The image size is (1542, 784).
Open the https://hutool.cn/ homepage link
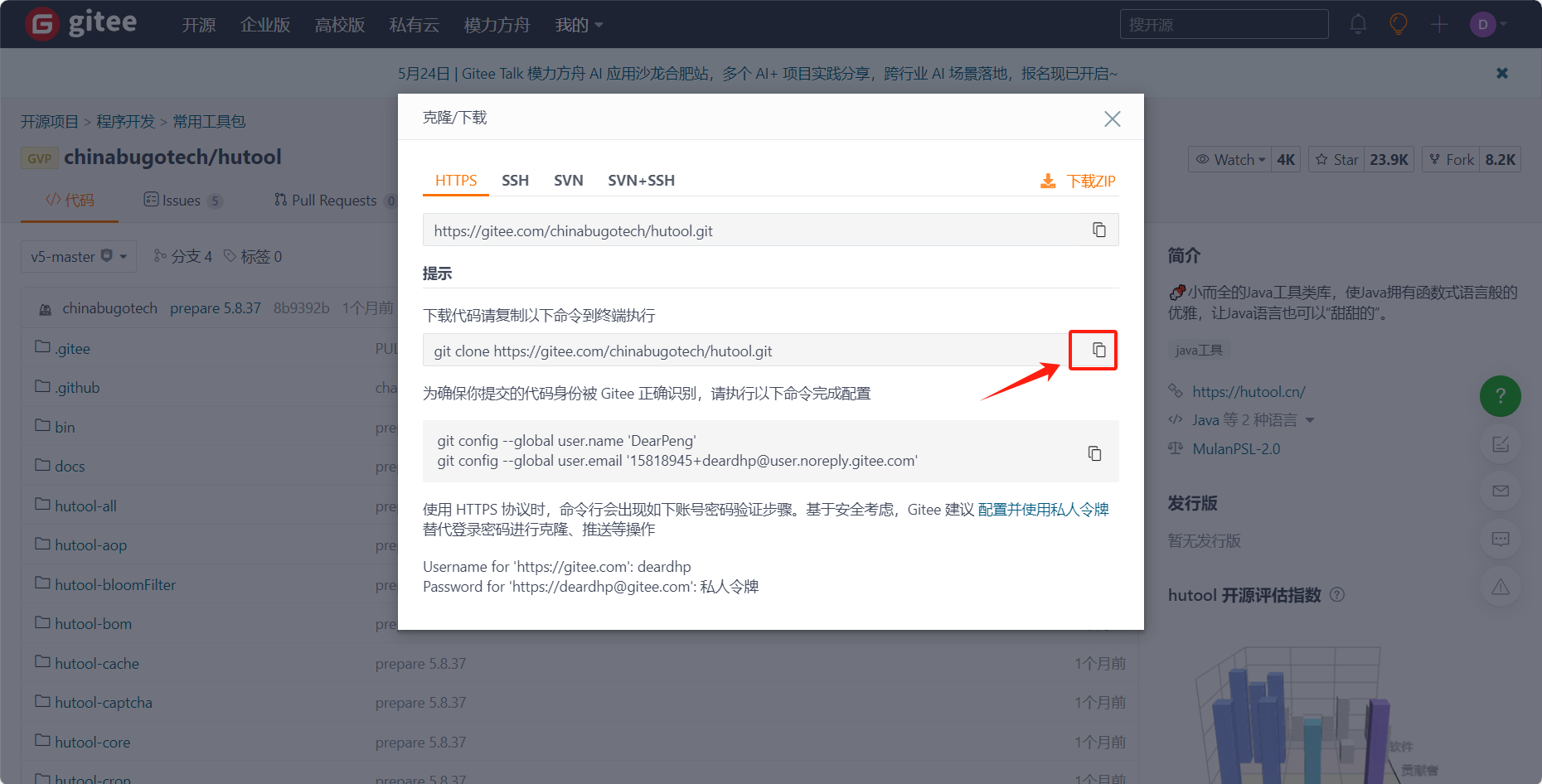coord(1249,391)
